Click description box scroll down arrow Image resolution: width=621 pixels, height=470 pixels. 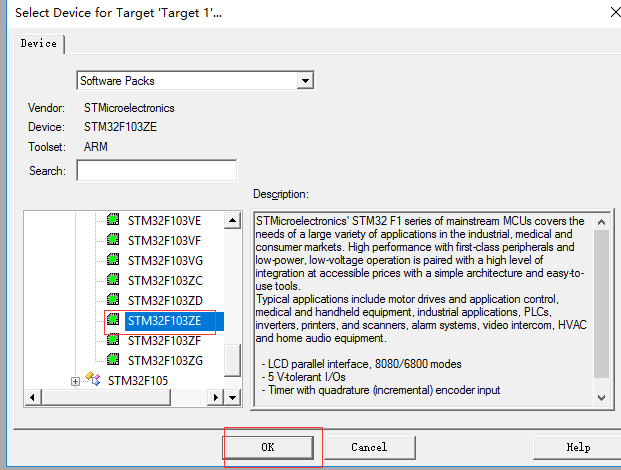point(602,398)
